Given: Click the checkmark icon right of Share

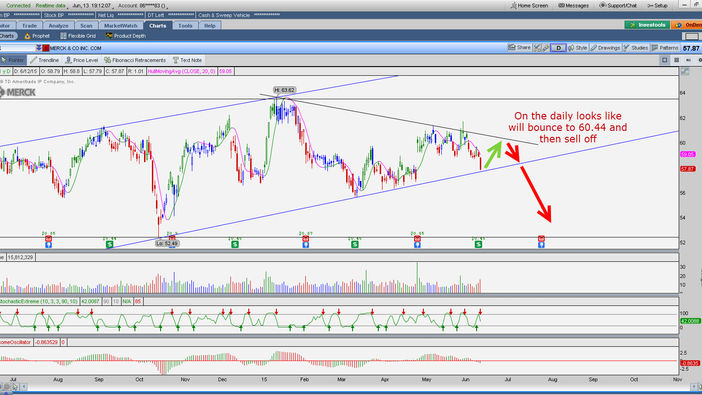Looking at the screenshot, I should tap(537, 47).
